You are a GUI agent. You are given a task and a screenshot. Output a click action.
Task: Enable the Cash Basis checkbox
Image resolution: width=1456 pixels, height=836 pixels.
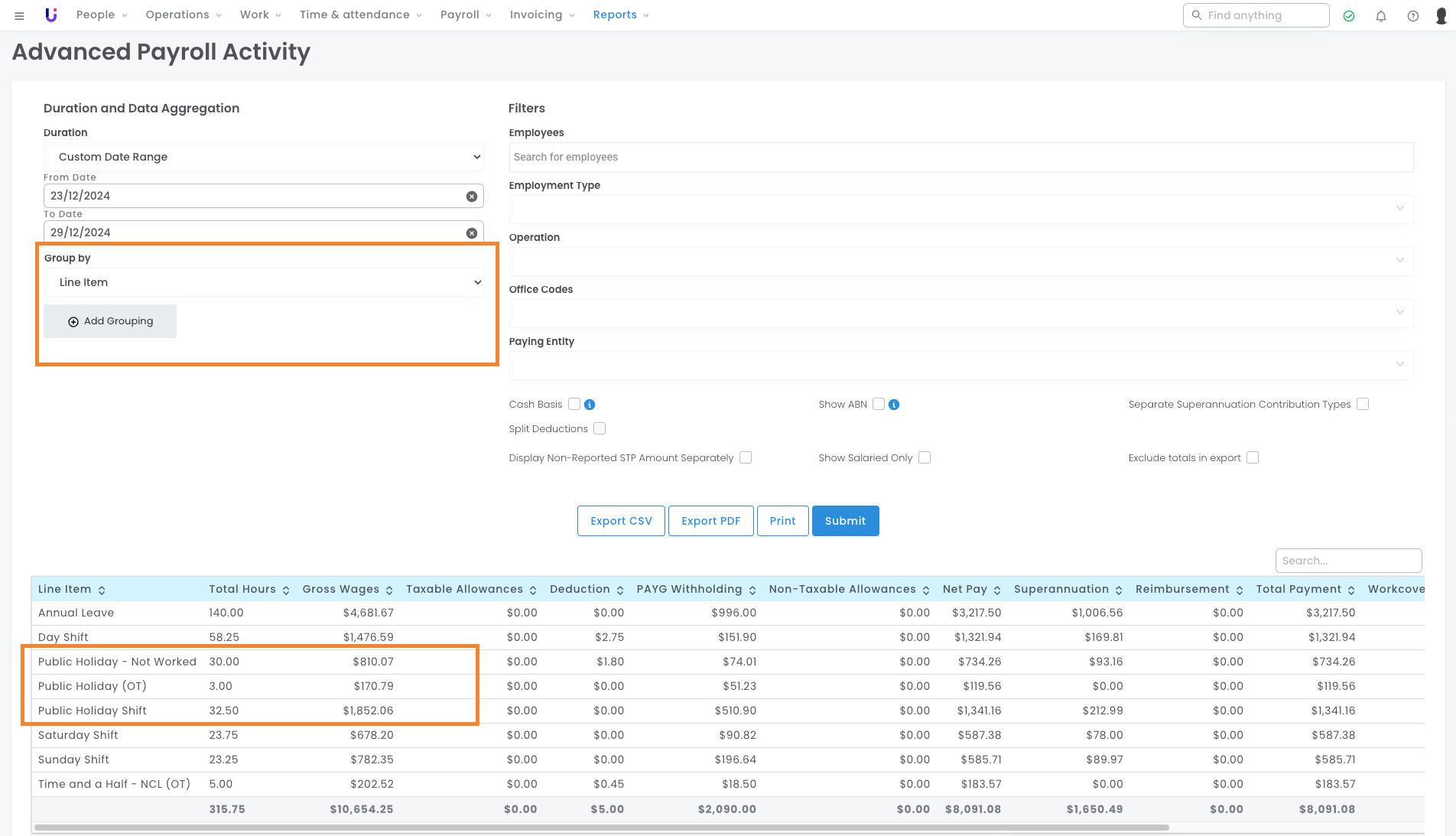click(x=574, y=404)
